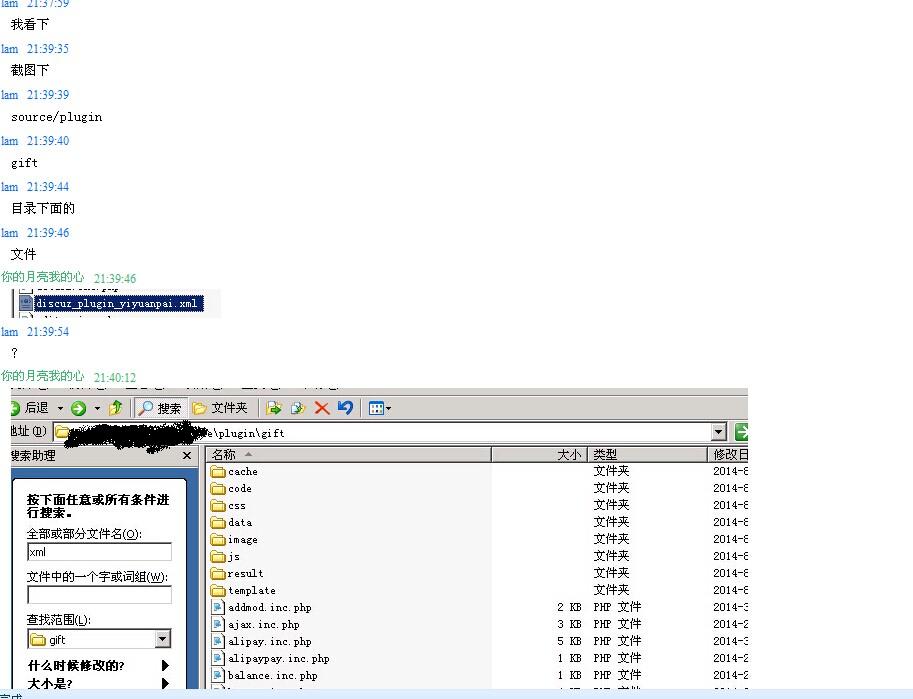
Task: Click the word-in-file search field
Action: (x=100, y=595)
